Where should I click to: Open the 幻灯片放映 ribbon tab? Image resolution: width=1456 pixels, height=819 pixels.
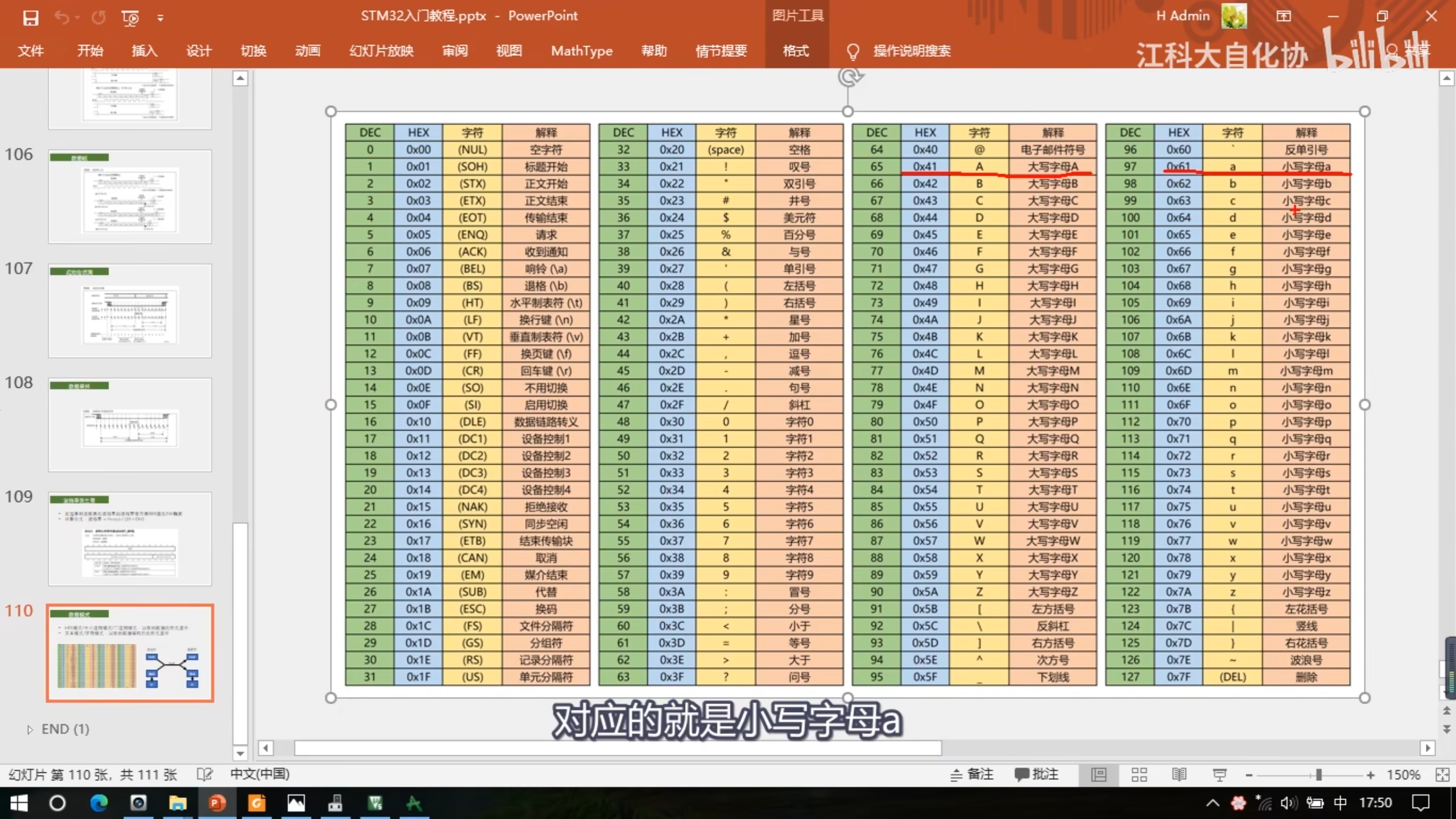tap(381, 51)
